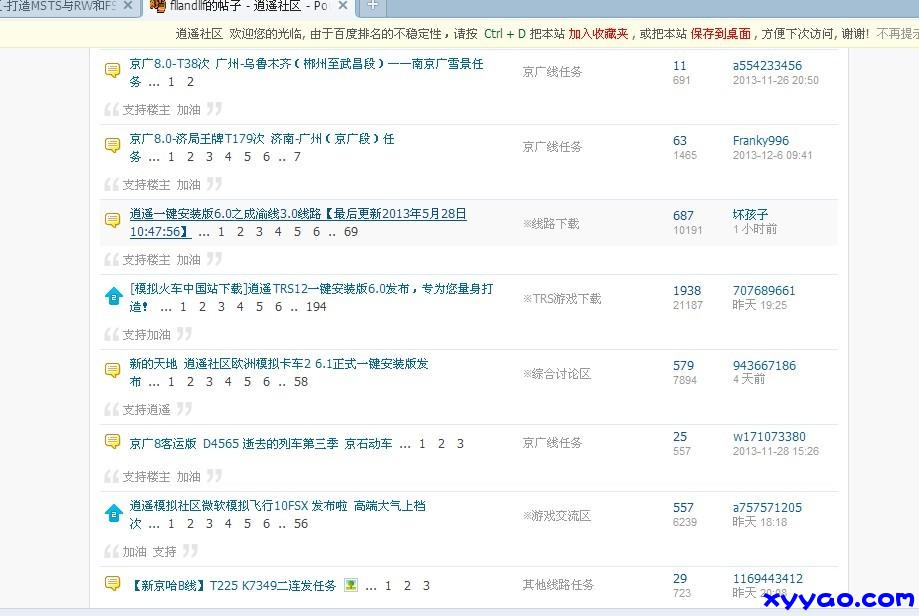Go to page 194 of TRS12 thread
Image resolution: width=919 pixels, height=616 pixels.
coord(316,307)
